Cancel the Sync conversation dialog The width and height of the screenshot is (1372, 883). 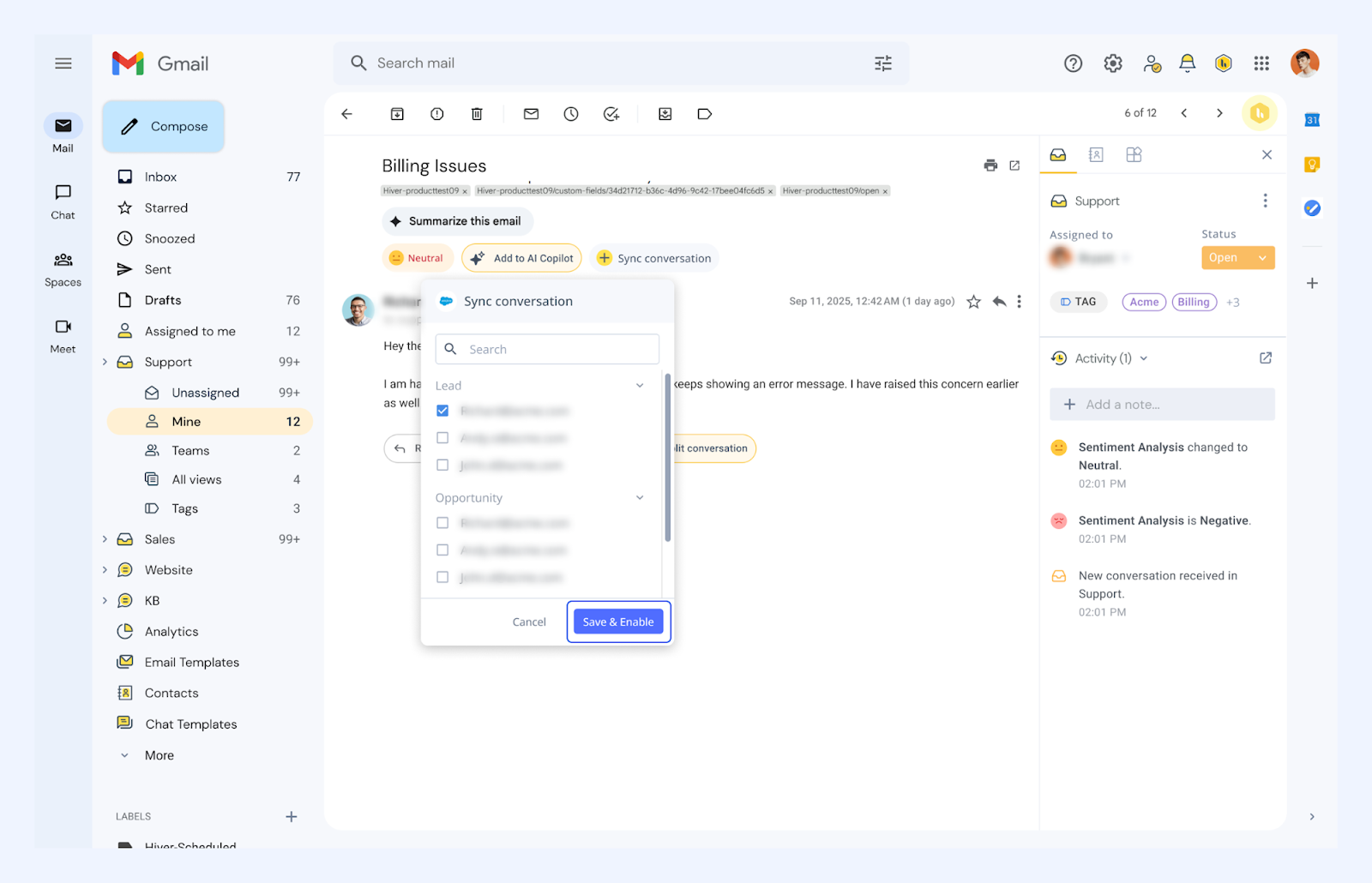click(529, 622)
